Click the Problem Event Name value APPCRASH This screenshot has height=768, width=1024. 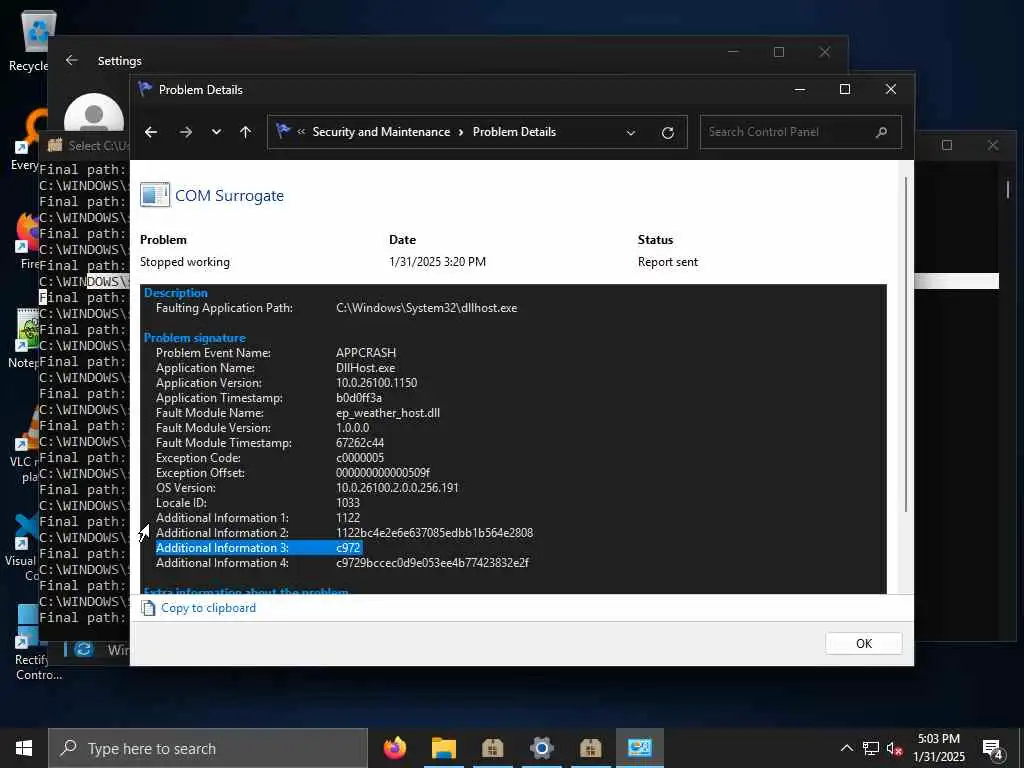[366, 353]
